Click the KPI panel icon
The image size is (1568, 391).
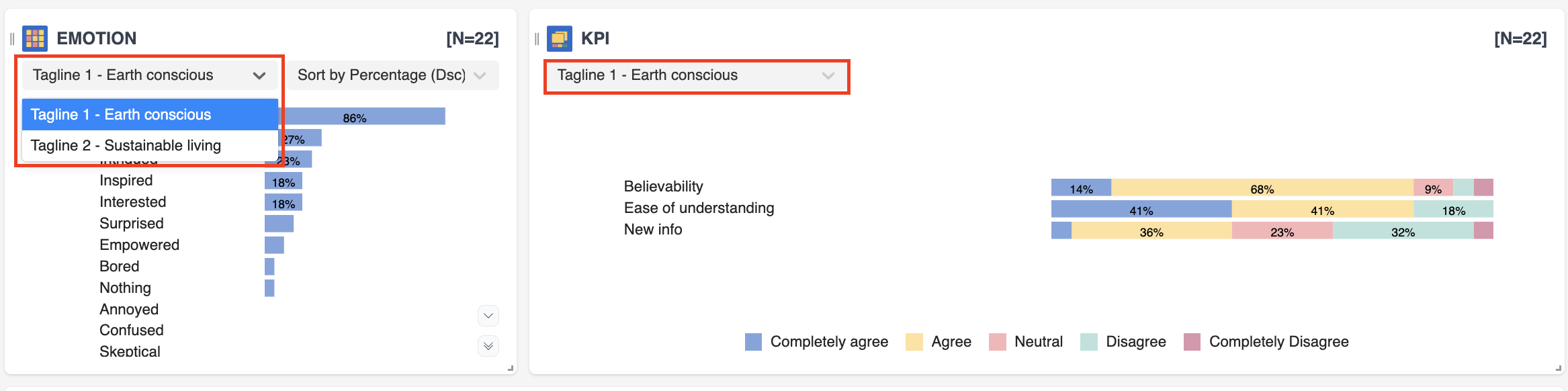point(559,39)
